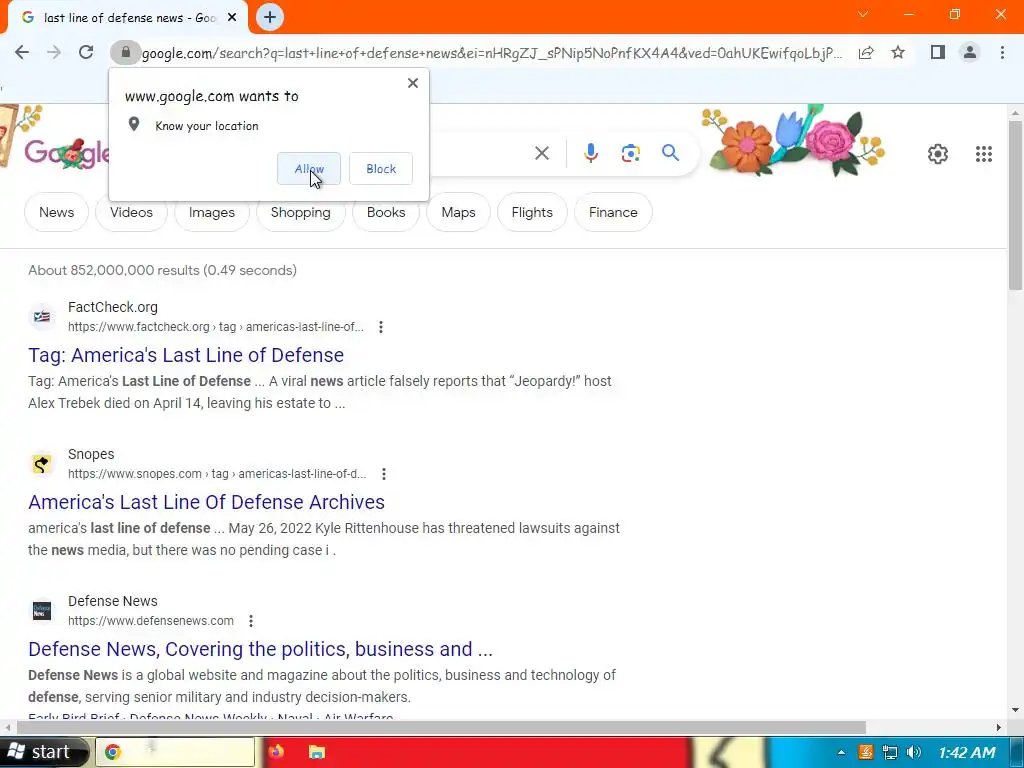Click the address bar URL
This screenshot has width=1024, height=768.
click(x=492, y=53)
